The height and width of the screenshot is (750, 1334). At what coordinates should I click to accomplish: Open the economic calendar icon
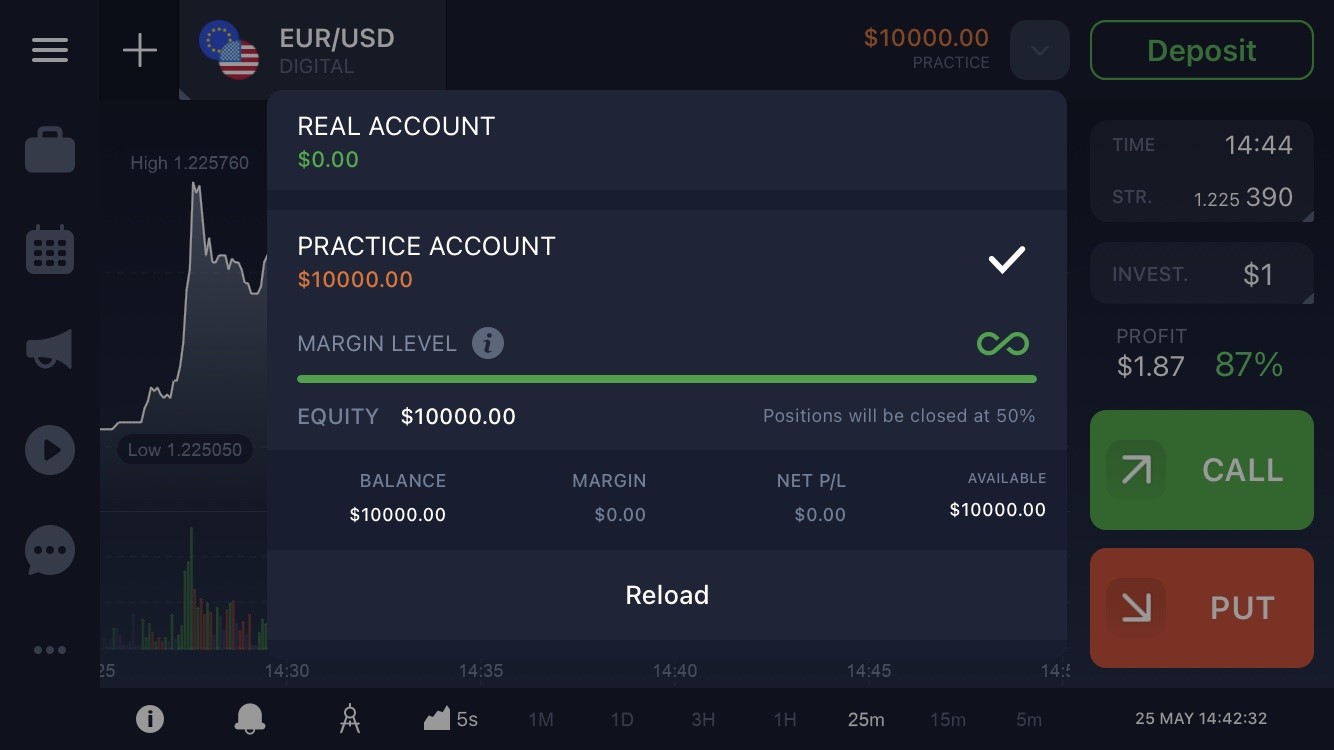[50, 249]
